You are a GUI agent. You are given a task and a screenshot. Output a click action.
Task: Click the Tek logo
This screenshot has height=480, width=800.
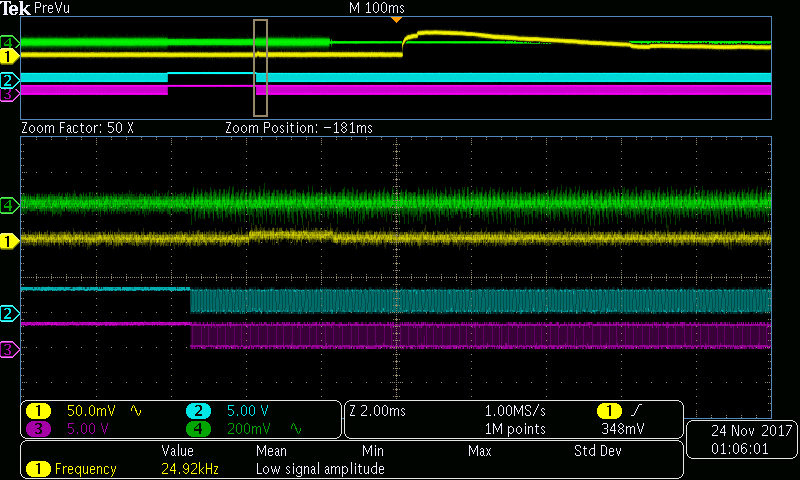[x=15, y=8]
